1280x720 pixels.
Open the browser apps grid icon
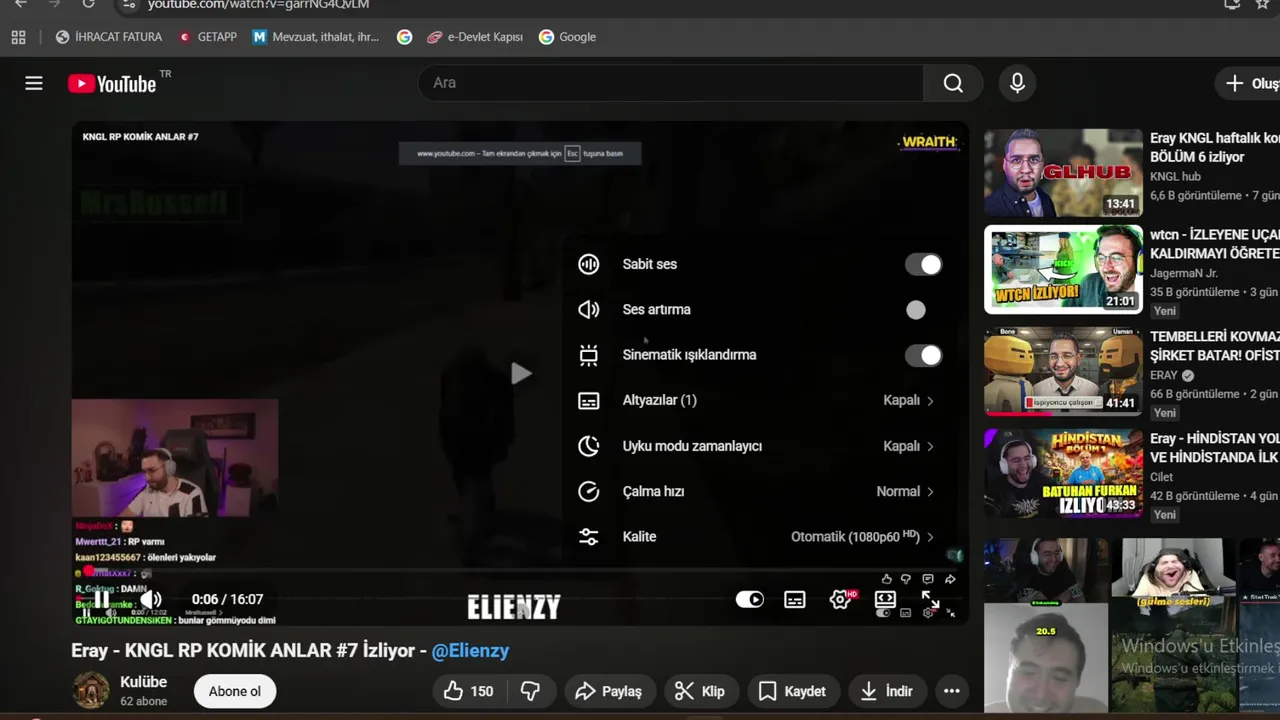pyautogui.click(x=18, y=37)
